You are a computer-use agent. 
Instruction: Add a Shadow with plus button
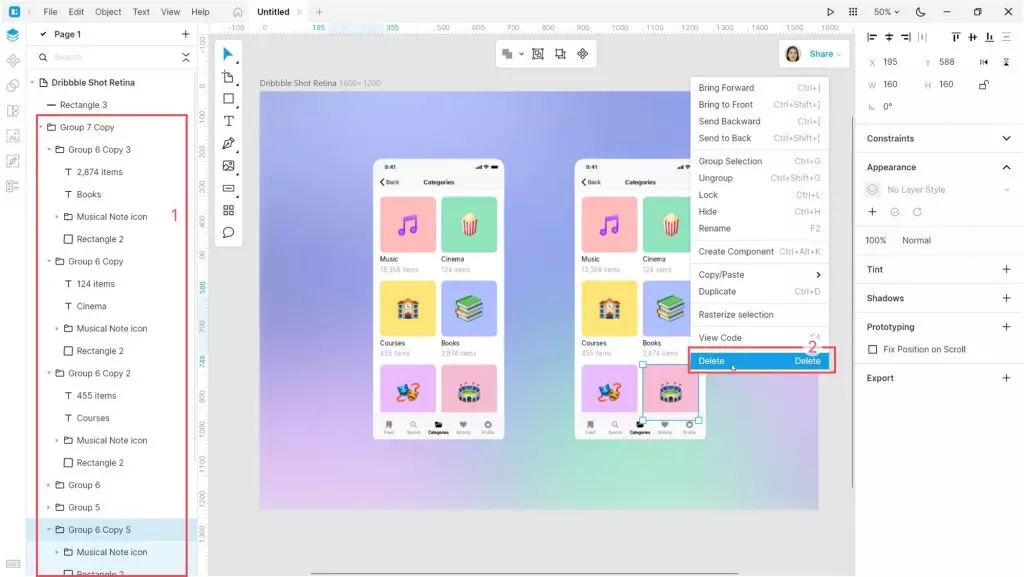pos(1006,298)
